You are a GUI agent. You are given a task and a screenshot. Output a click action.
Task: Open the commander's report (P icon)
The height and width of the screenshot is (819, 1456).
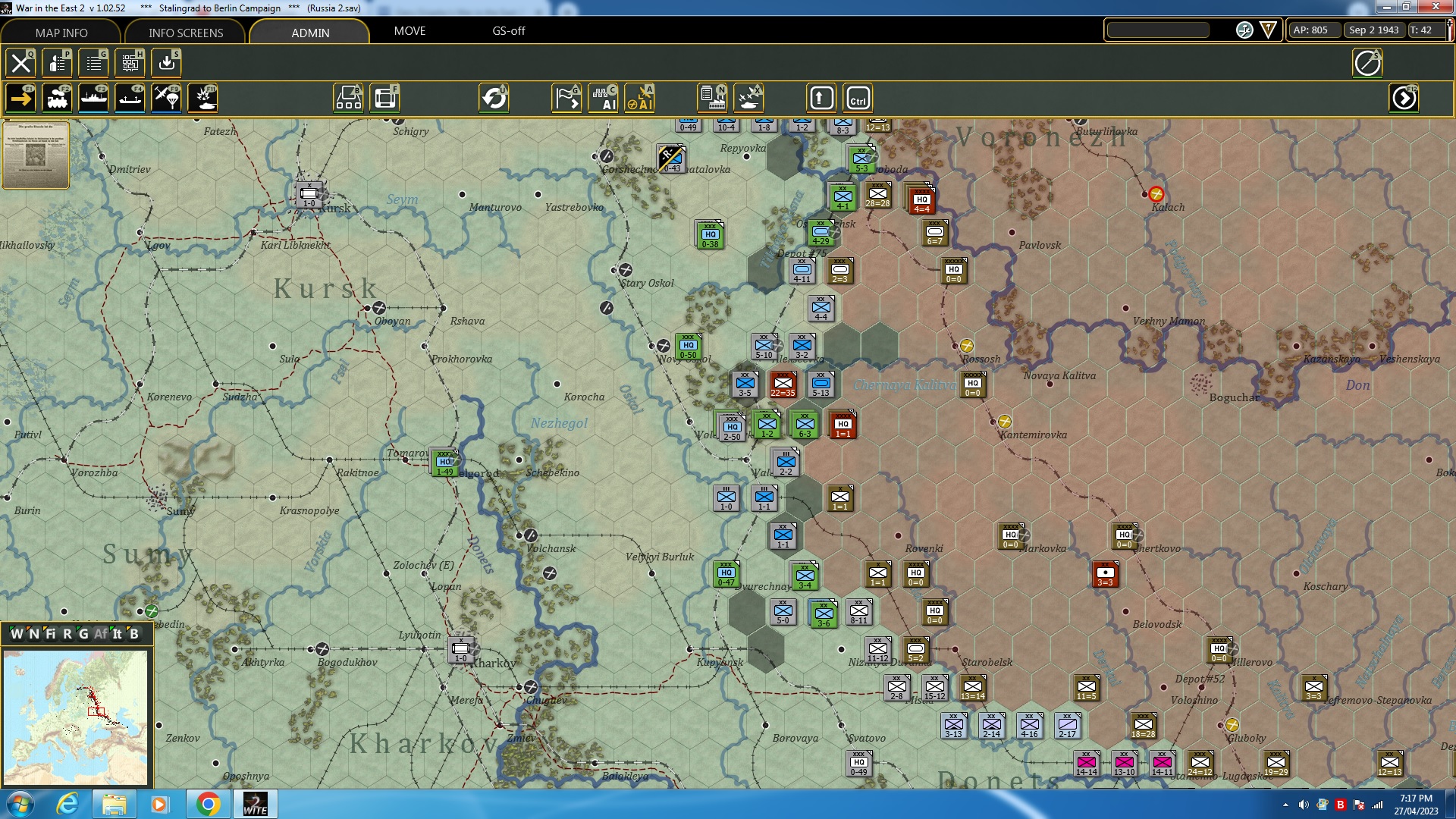click(57, 63)
